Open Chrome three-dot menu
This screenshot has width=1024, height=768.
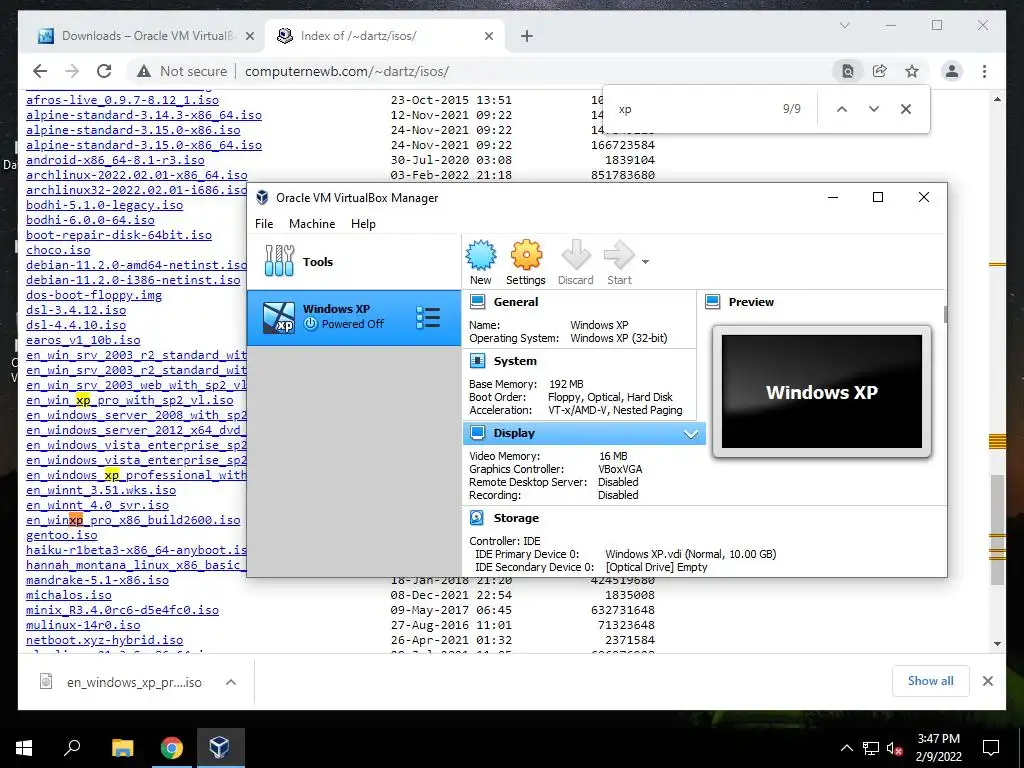point(984,71)
